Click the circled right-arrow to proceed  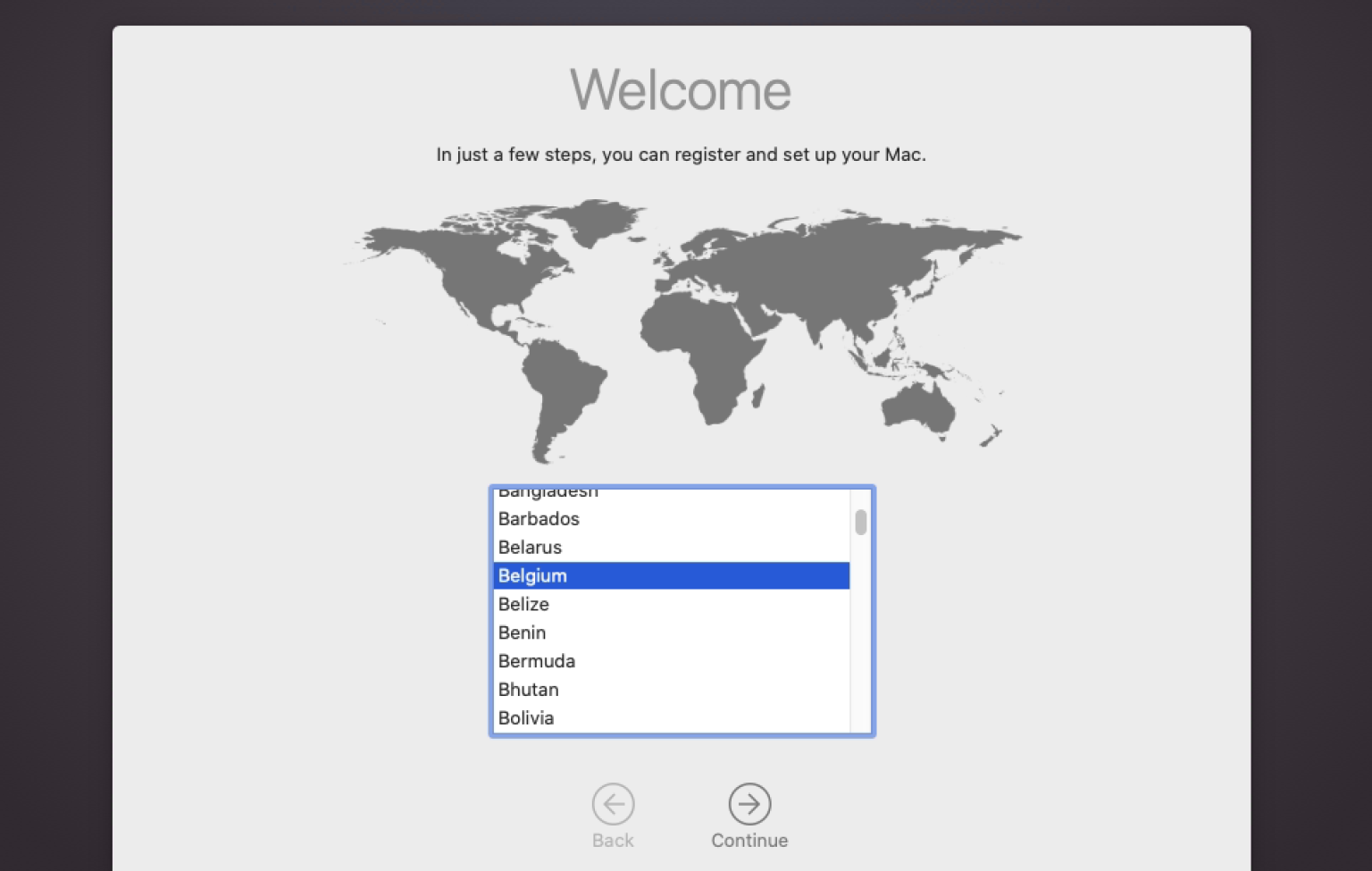point(749,803)
